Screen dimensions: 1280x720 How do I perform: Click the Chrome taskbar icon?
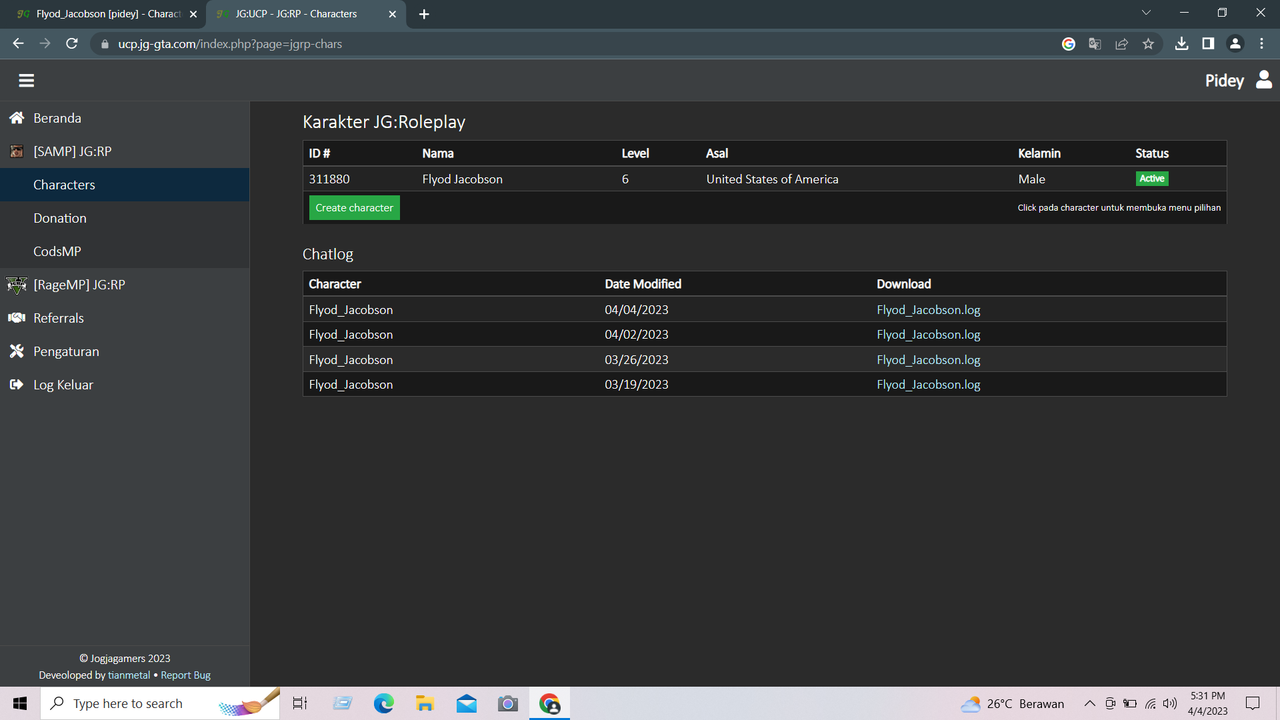click(550, 704)
